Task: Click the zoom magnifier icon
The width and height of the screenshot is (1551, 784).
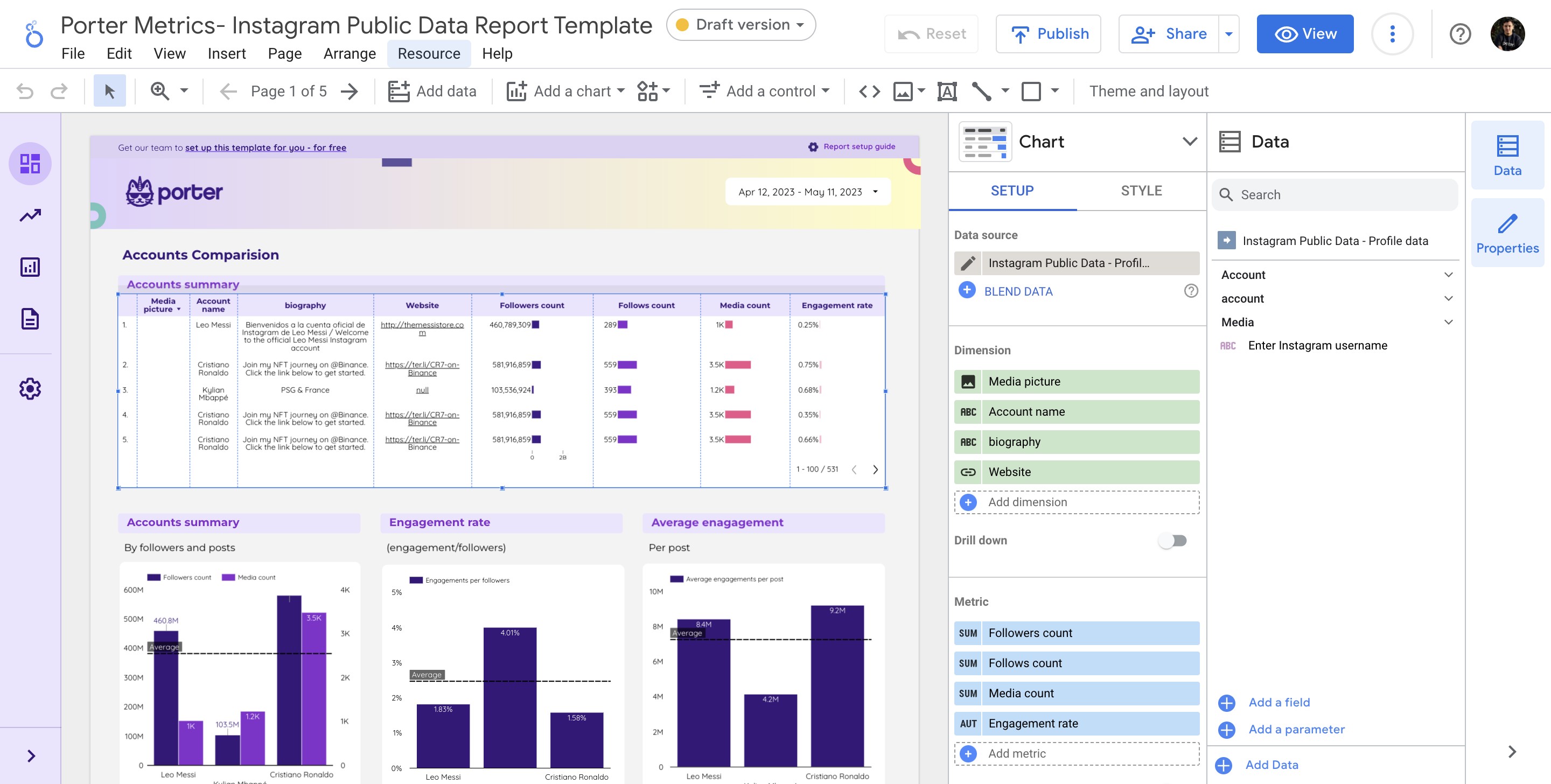Action: point(159,91)
